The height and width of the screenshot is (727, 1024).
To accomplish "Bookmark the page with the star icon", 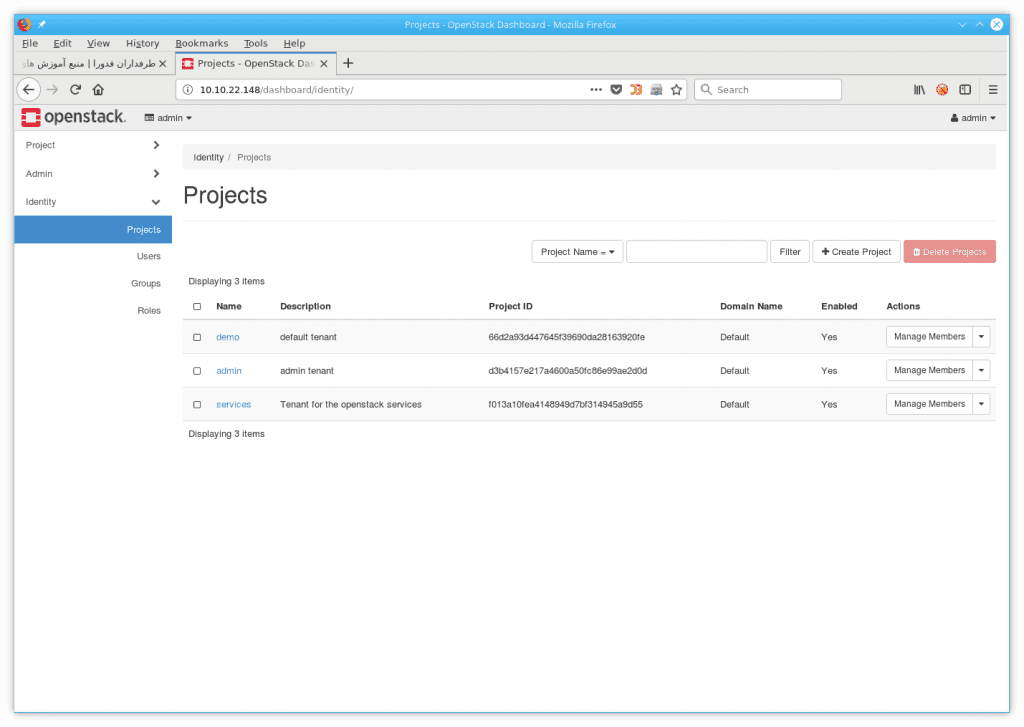I will tap(677, 89).
